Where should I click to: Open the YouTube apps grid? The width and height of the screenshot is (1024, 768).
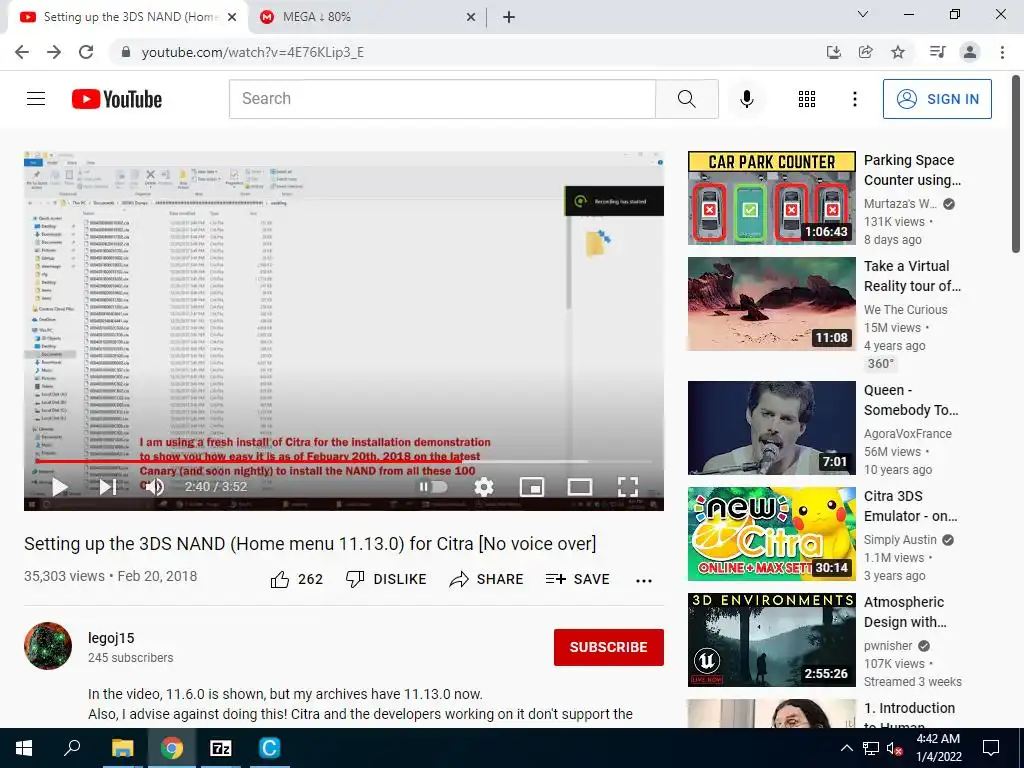coord(807,99)
